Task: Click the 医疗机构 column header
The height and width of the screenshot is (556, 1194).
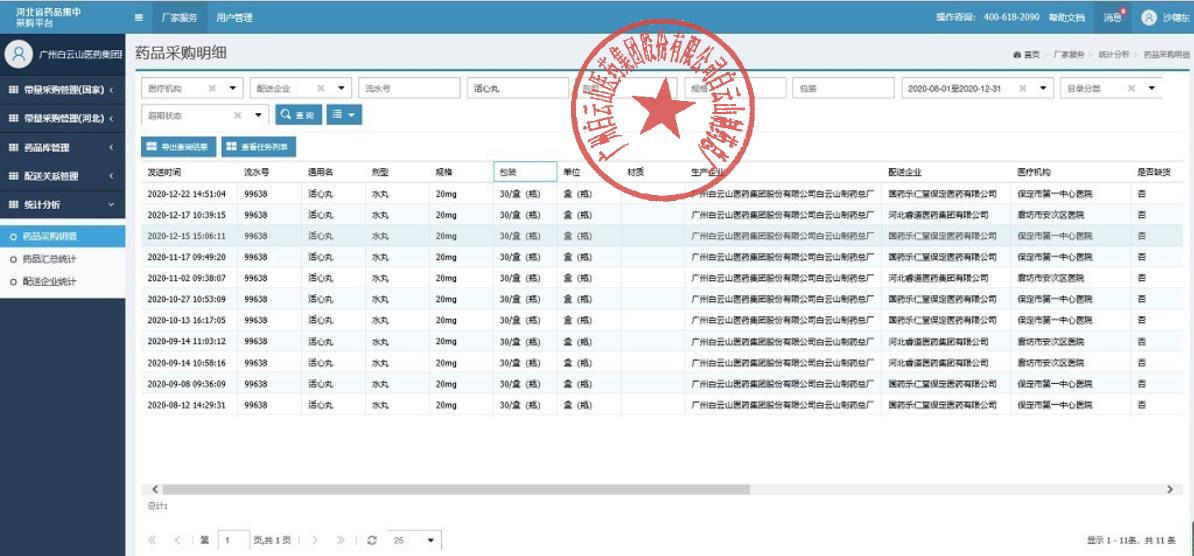Action: click(x=1033, y=172)
